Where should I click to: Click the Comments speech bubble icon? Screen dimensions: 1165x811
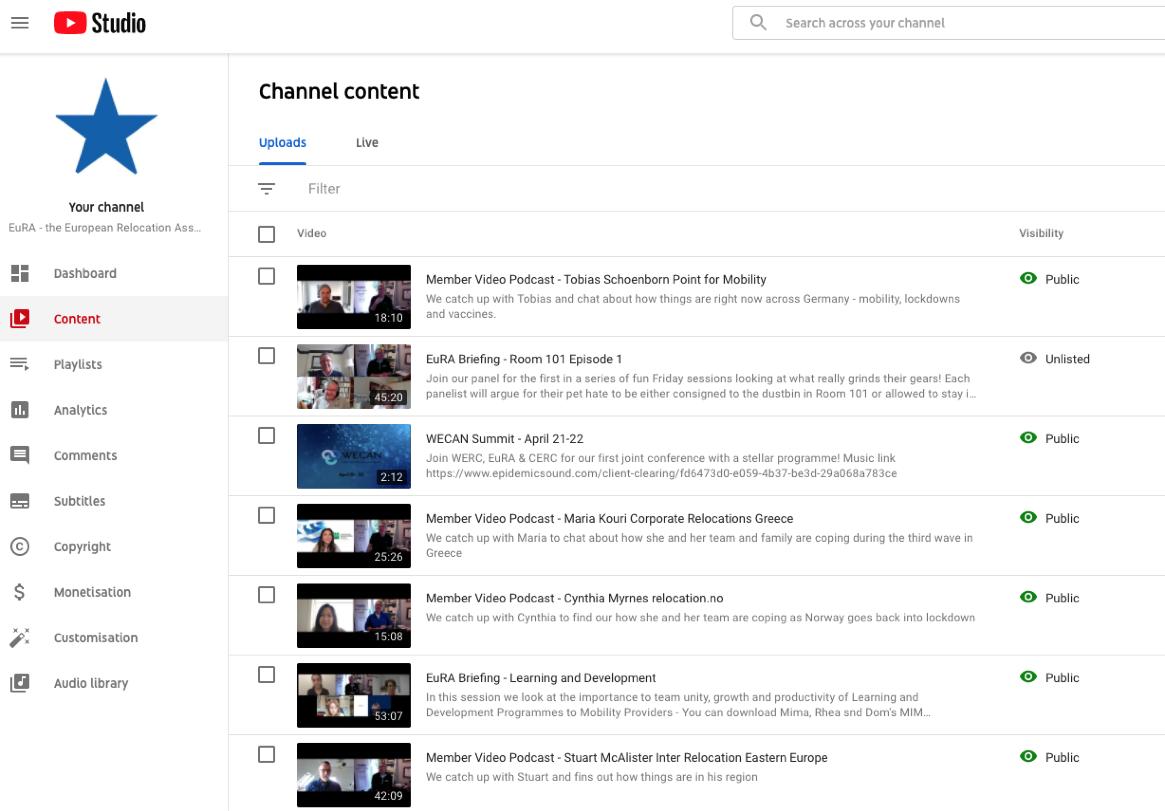tap(20, 455)
